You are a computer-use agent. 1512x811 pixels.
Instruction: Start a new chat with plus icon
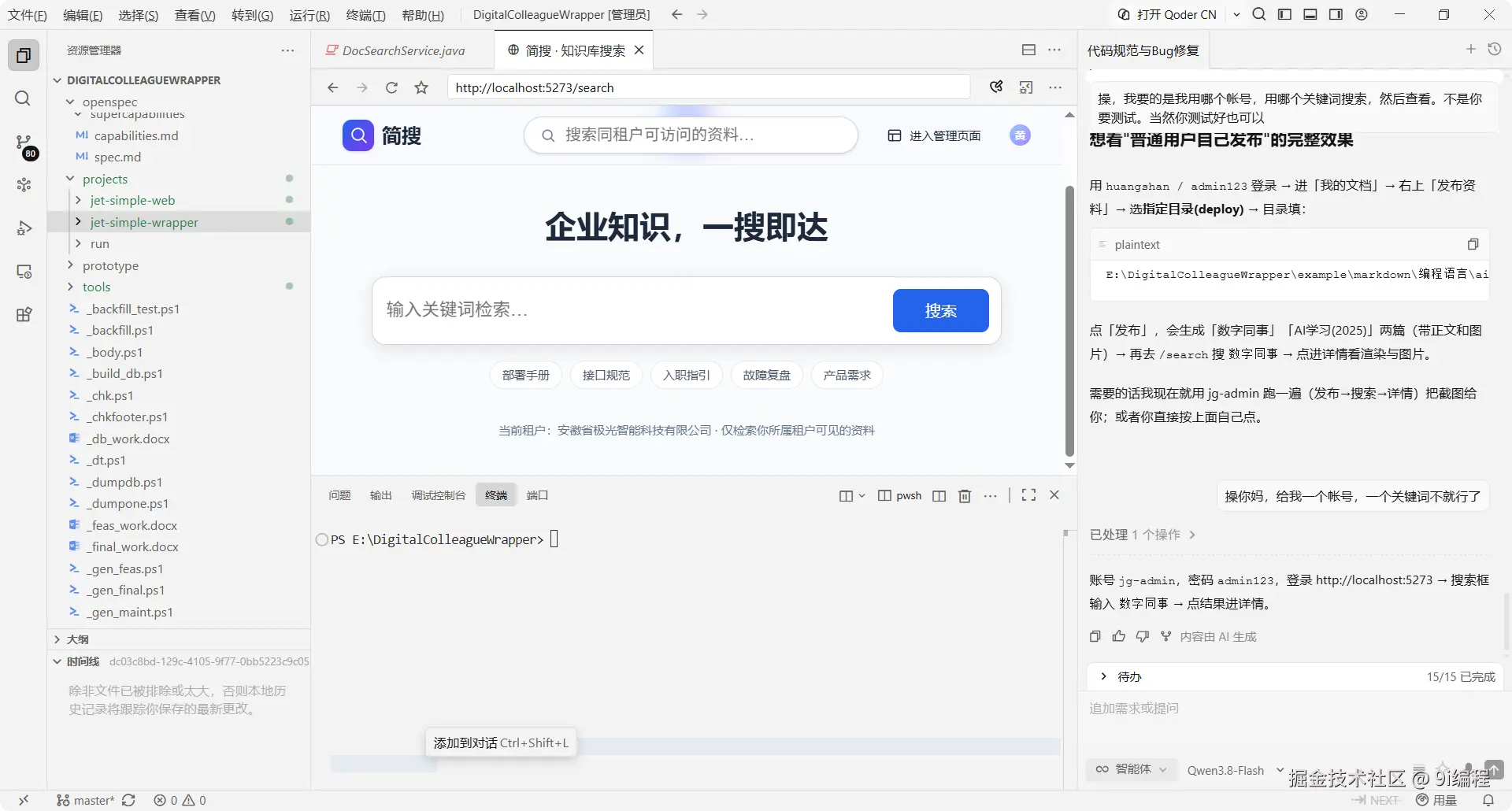(x=1470, y=49)
